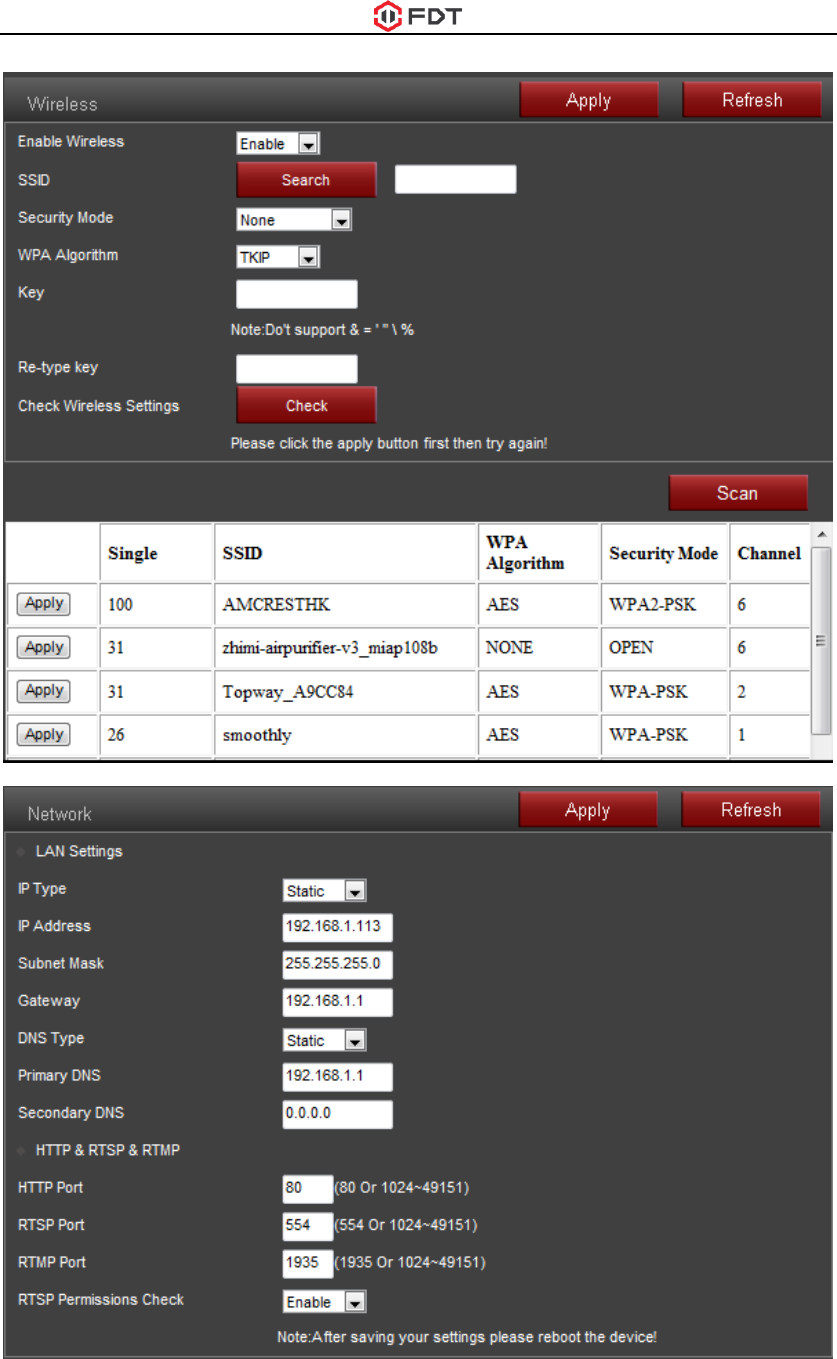Click the signal value 100 cell
This screenshot has width=837, height=1359.
click(157, 605)
